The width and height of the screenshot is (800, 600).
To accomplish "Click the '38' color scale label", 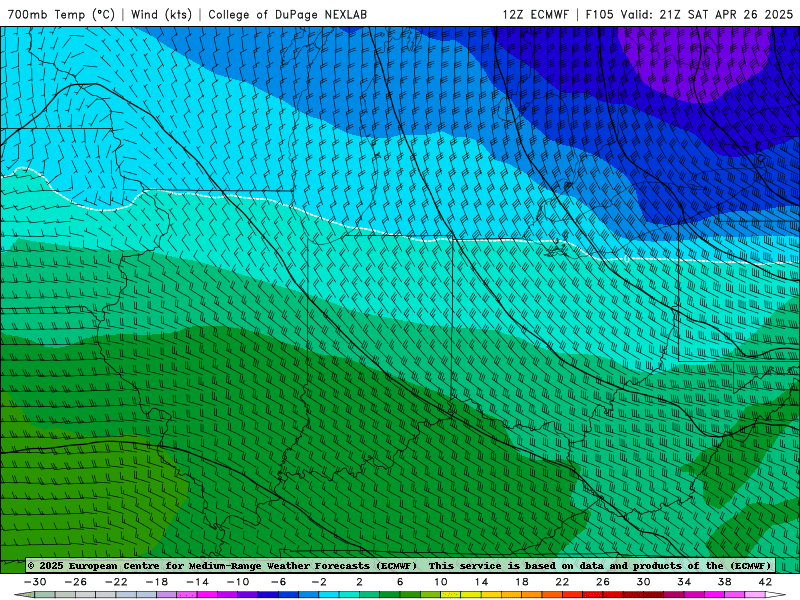I will 724,582.
